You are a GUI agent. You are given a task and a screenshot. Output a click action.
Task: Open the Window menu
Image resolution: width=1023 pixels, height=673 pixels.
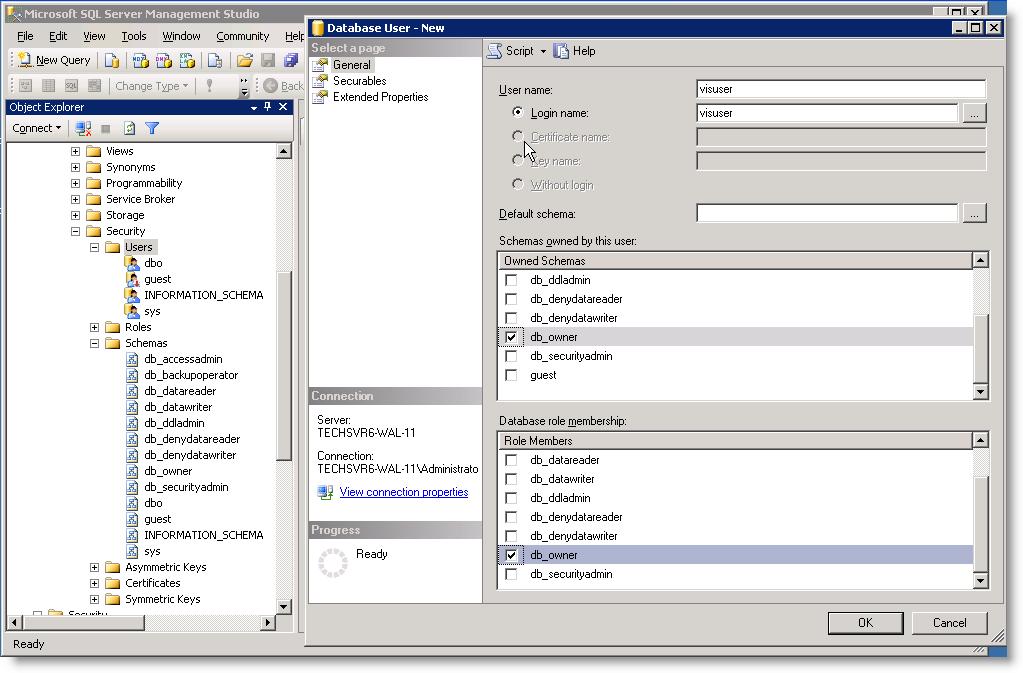click(181, 36)
